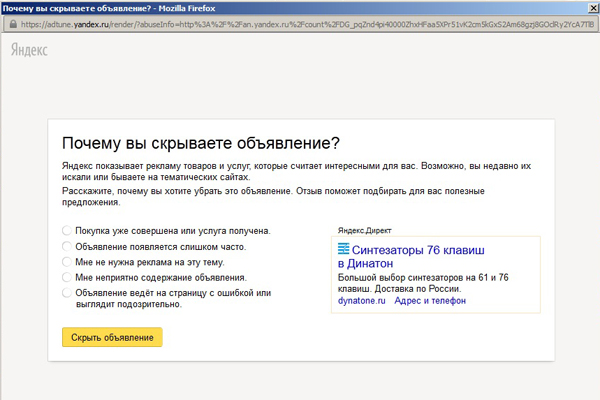The width and height of the screenshot is (600, 400).
Task: Click the 'Почему вы скрываете объявление?' heading
Action: click(201, 143)
